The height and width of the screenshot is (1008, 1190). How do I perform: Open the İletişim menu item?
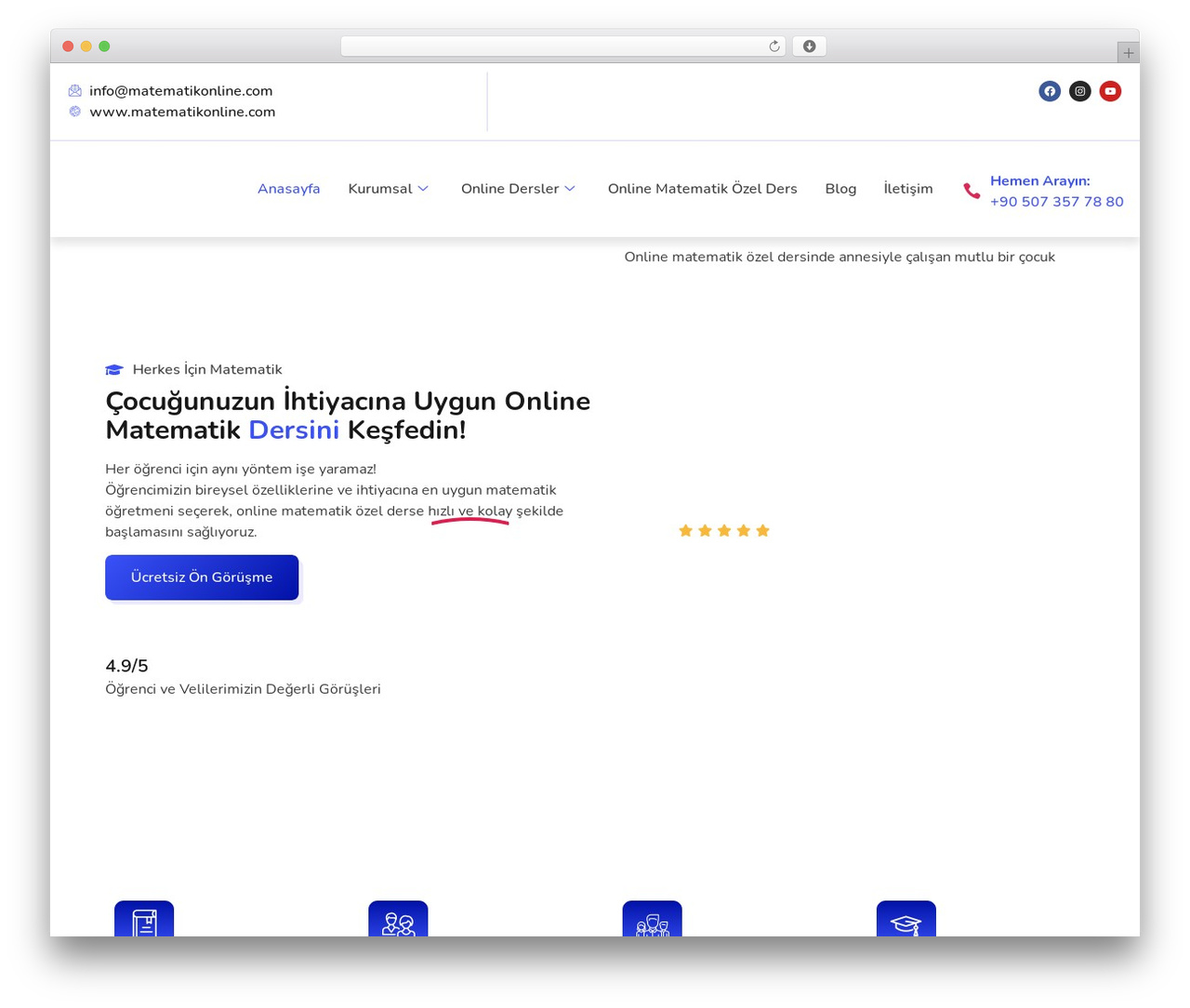coord(908,189)
